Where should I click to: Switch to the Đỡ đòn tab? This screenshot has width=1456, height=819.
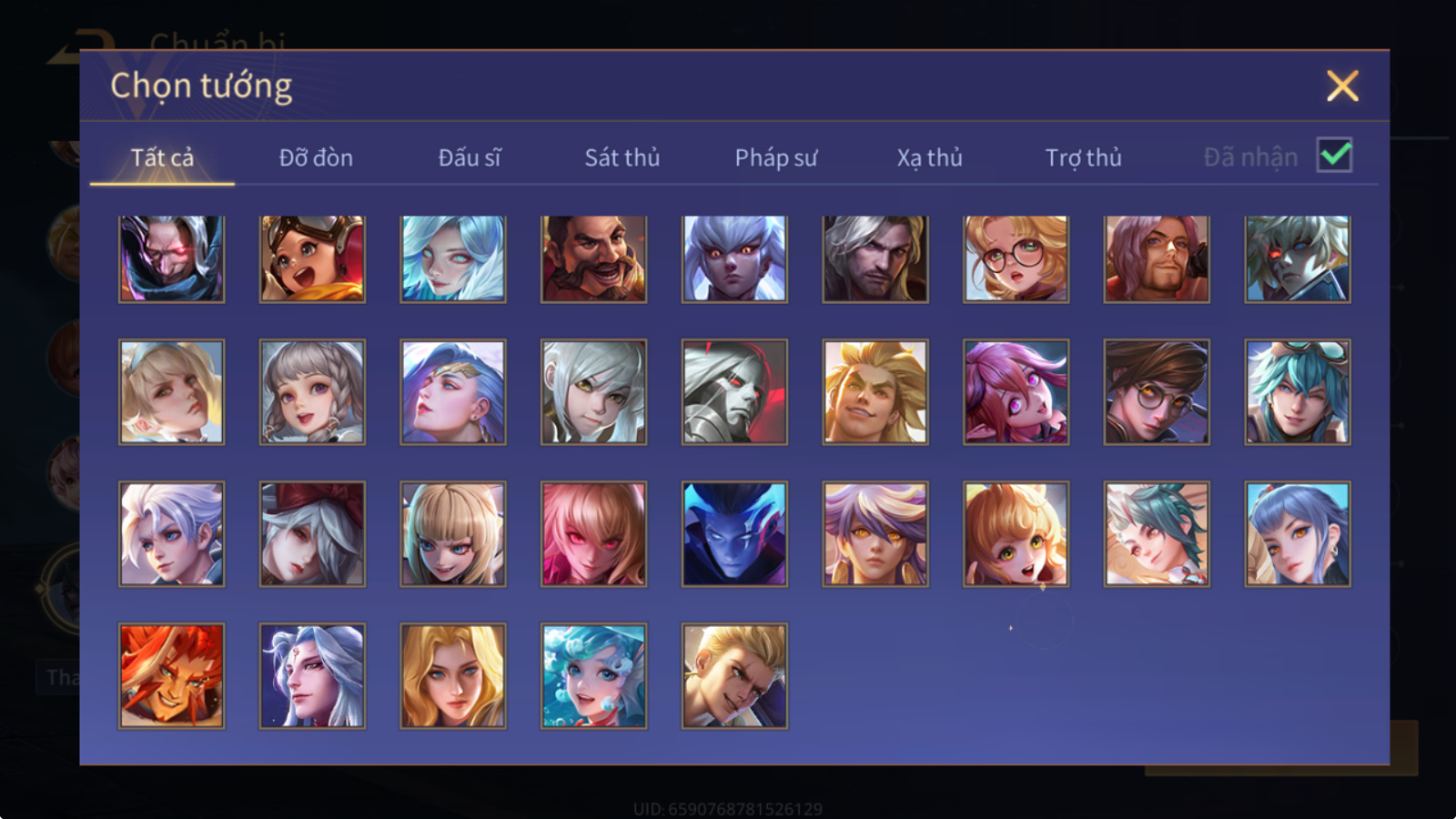click(x=316, y=157)
